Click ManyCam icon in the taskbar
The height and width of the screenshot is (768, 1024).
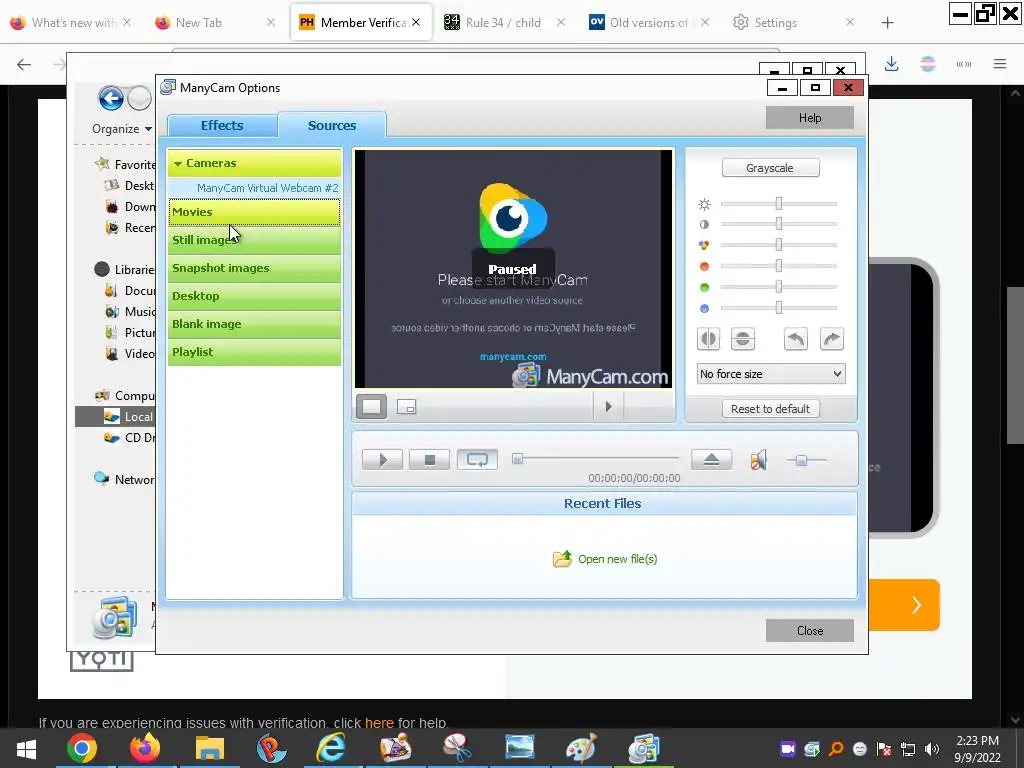644,748
